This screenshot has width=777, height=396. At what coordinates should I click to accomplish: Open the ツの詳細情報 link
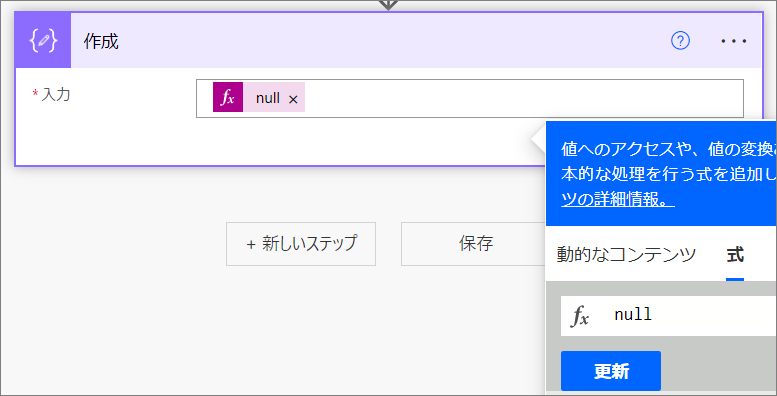pyautogui.click(x=618, y=200)
